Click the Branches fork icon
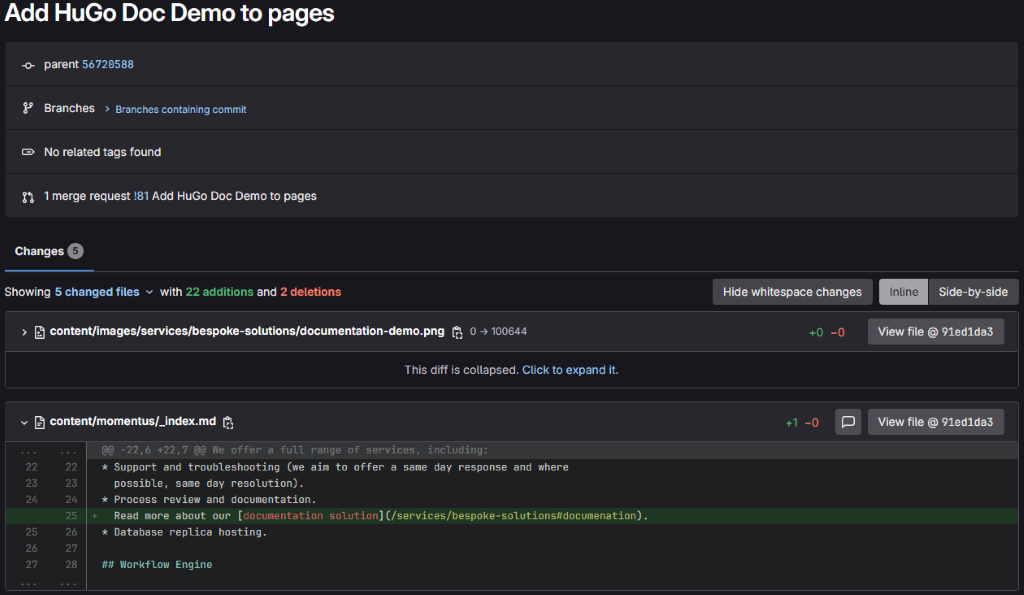1024x595 pixels. 27,108
